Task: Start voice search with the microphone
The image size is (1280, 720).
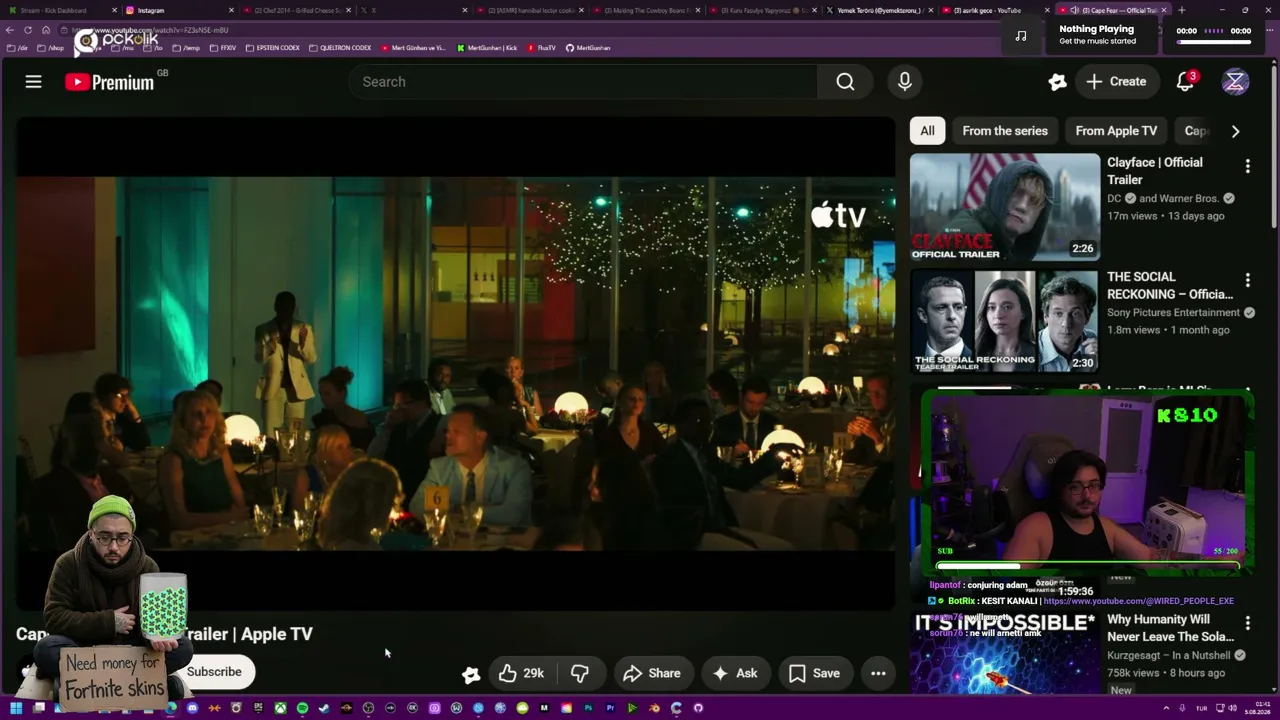Action: 904,82
